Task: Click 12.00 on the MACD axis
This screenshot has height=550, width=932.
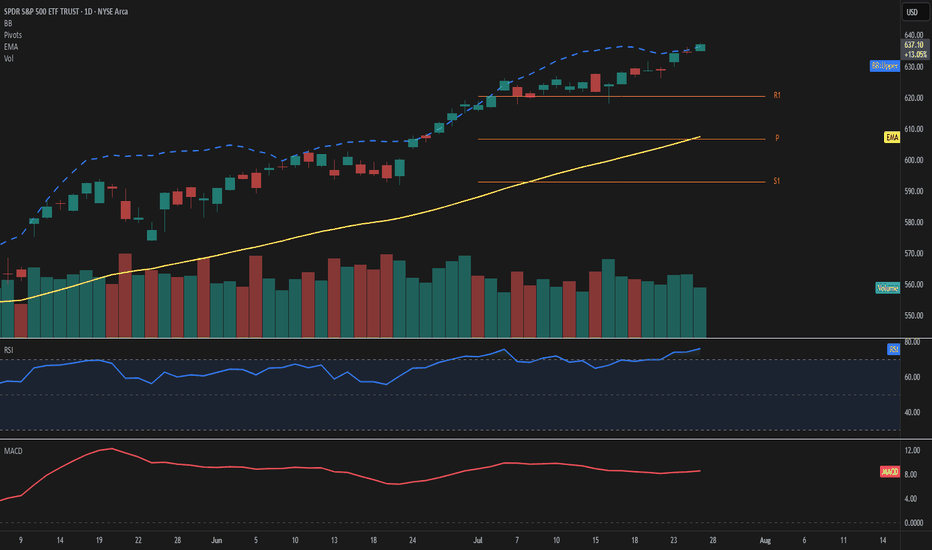Action: pyautogui.click(x=912, y=451)
